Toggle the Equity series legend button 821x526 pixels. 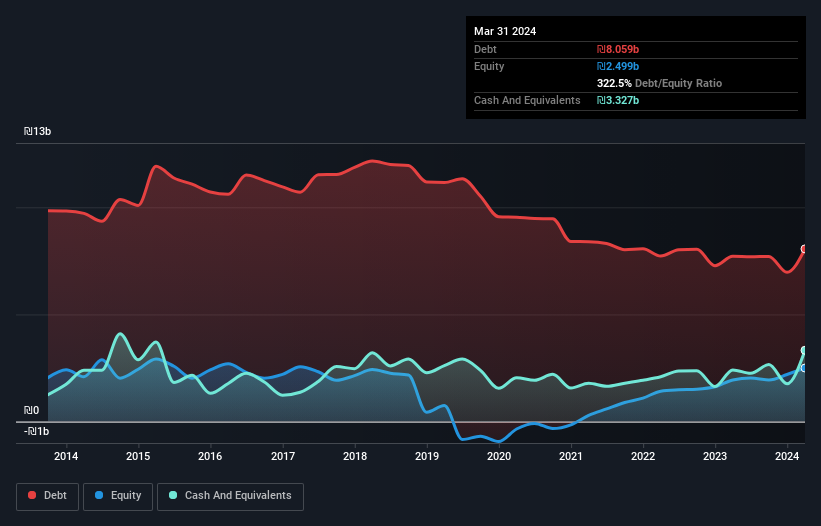click(x=118, y=496)
